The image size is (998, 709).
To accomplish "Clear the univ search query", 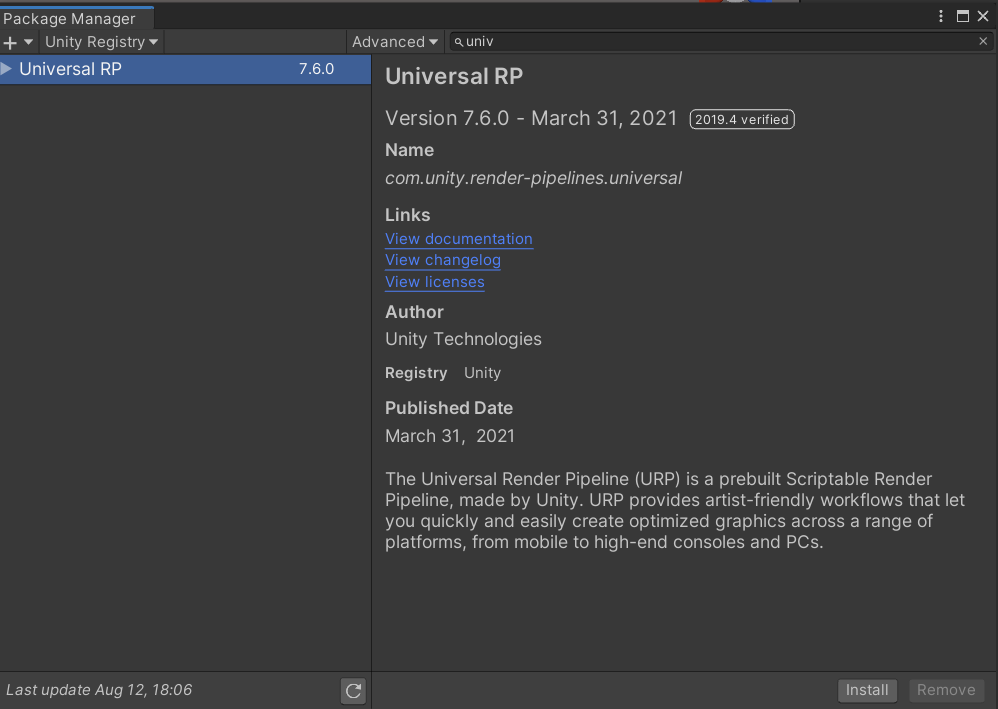I will coord(983,41).
